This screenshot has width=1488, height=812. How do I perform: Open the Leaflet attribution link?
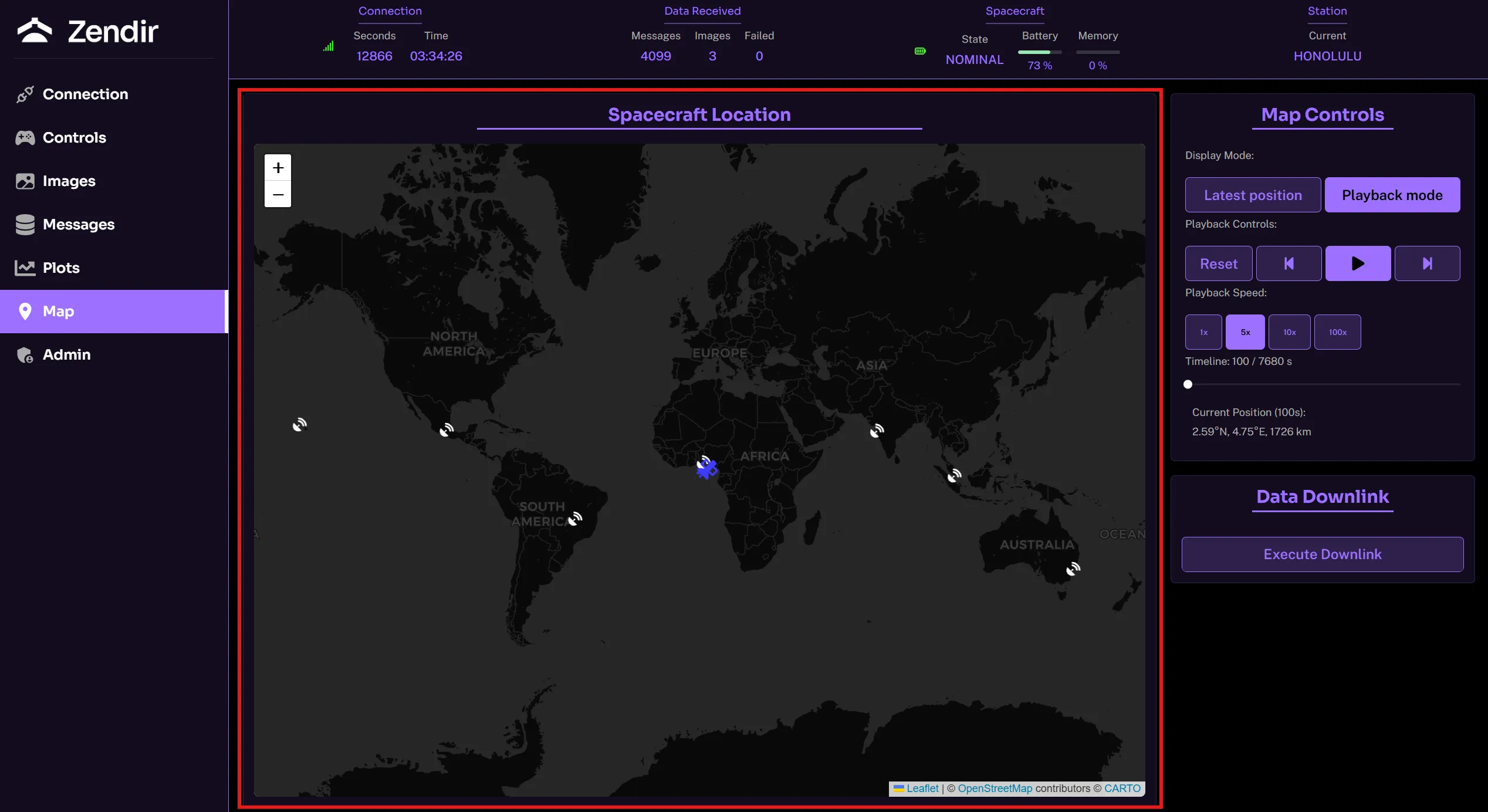(x=922, y=789)
